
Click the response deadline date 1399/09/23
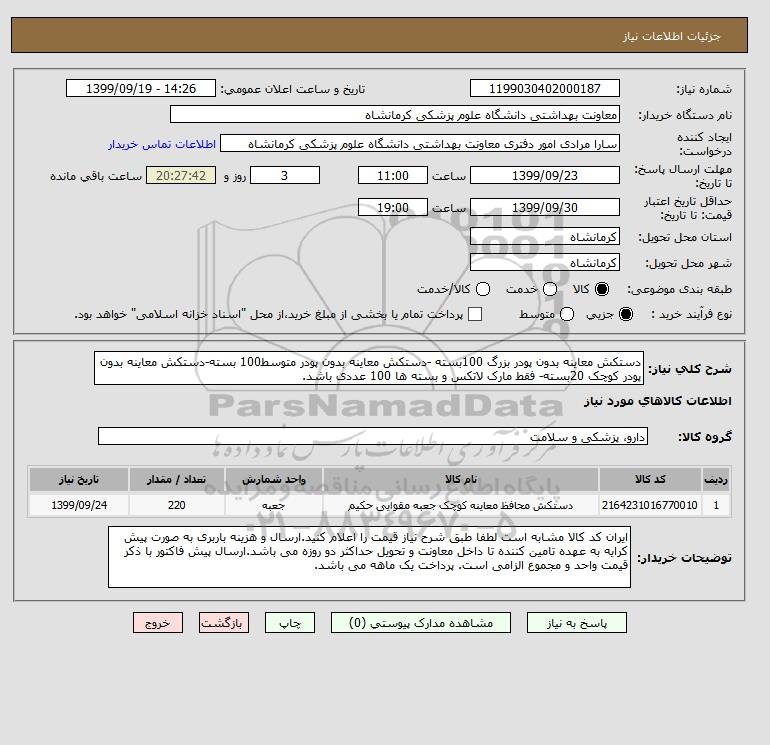pos(545,175)
